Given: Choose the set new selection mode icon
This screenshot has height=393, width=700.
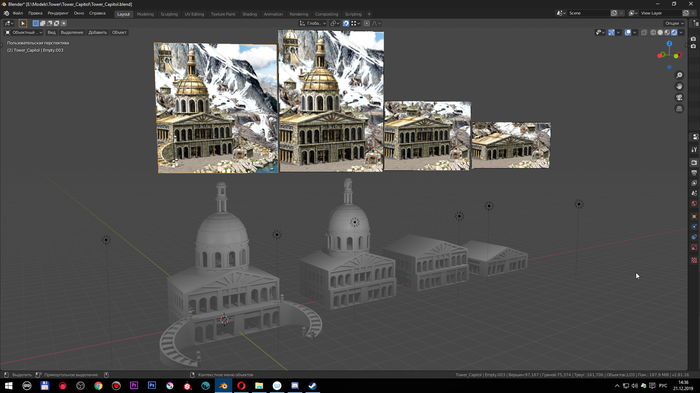Looking at the screenshot, I should (36, 23).
